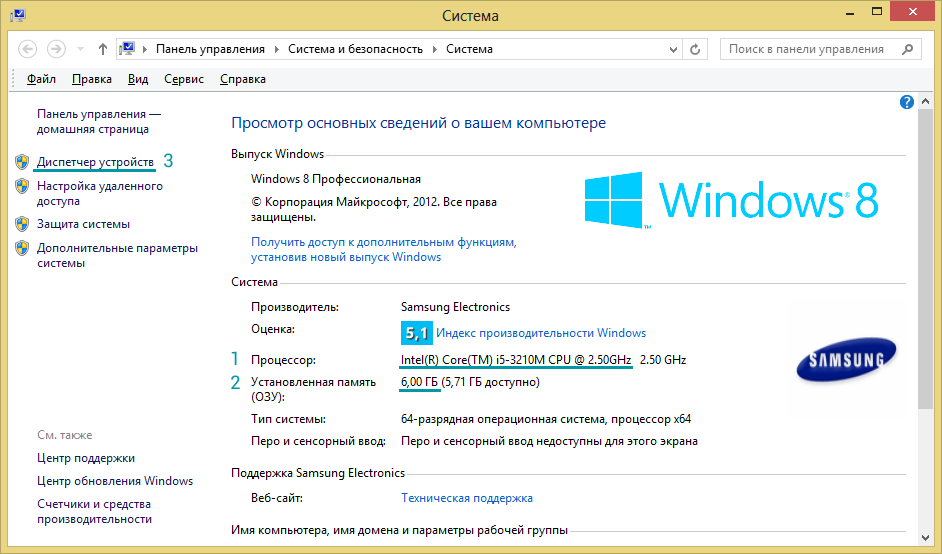
Task: Select Windows 8 Профессиональная edition text
Action: point(336,179)
